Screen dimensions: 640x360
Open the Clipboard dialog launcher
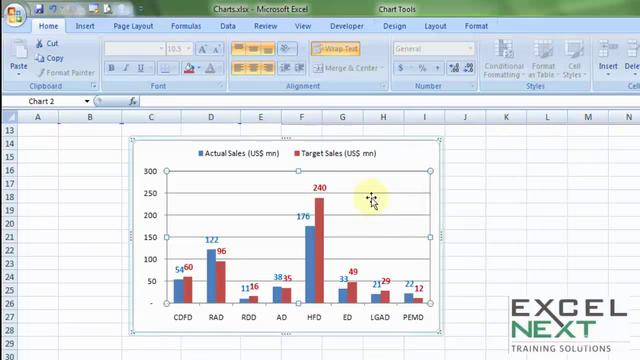tap(93, 86)
